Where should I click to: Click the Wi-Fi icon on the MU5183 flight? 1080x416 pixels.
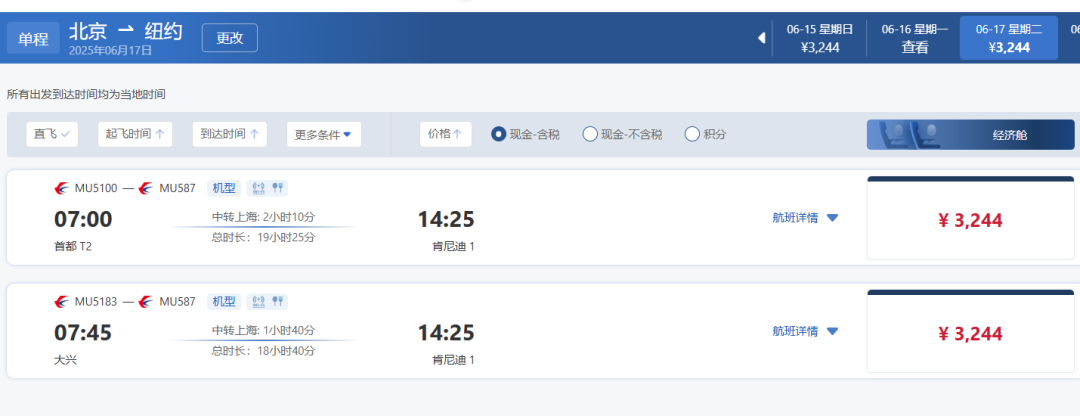(258, 301)
